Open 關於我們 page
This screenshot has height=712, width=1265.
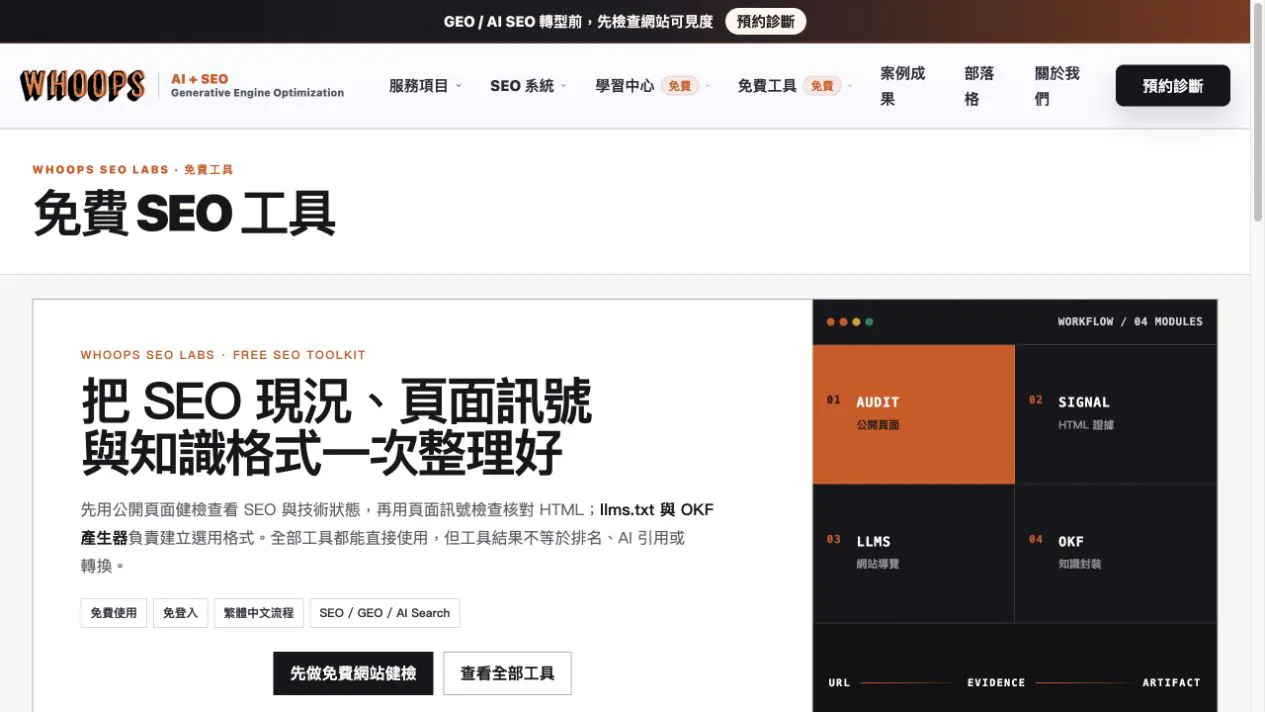(1057, 86)
